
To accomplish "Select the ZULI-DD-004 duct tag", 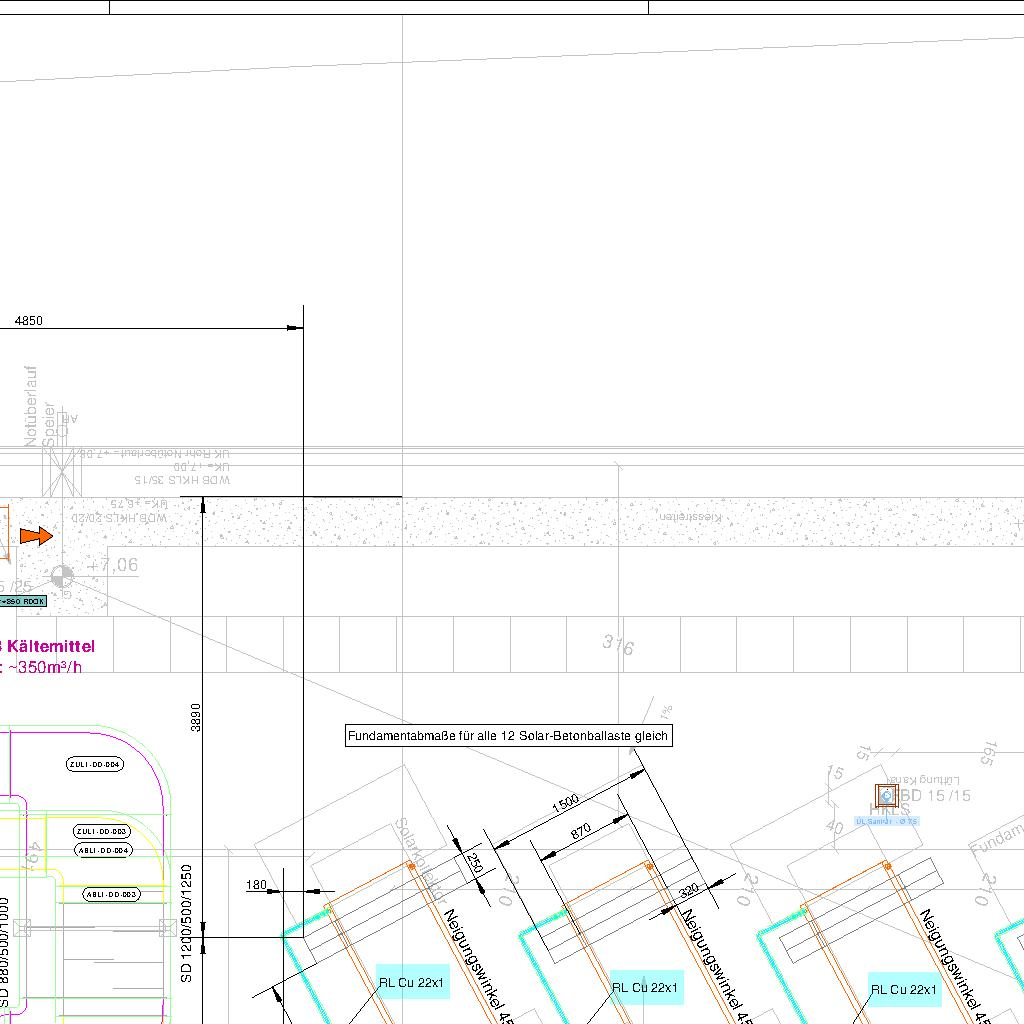I will (x=95, y=765).
